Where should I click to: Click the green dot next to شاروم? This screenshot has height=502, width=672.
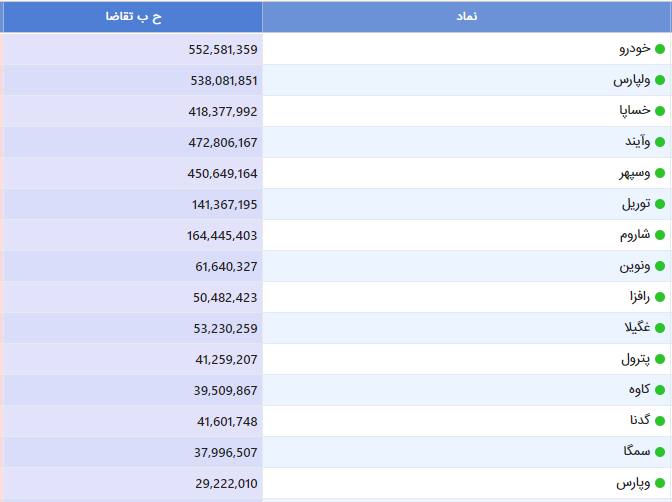click(x=660, y=235)
